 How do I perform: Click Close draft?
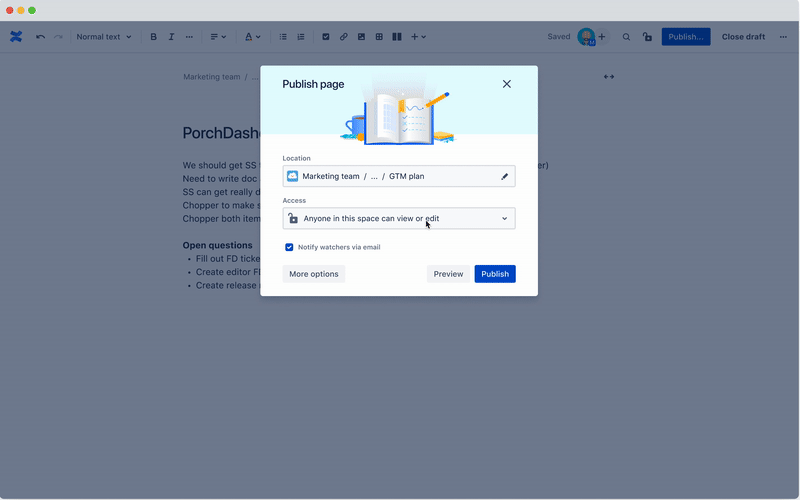pos(743,37)
